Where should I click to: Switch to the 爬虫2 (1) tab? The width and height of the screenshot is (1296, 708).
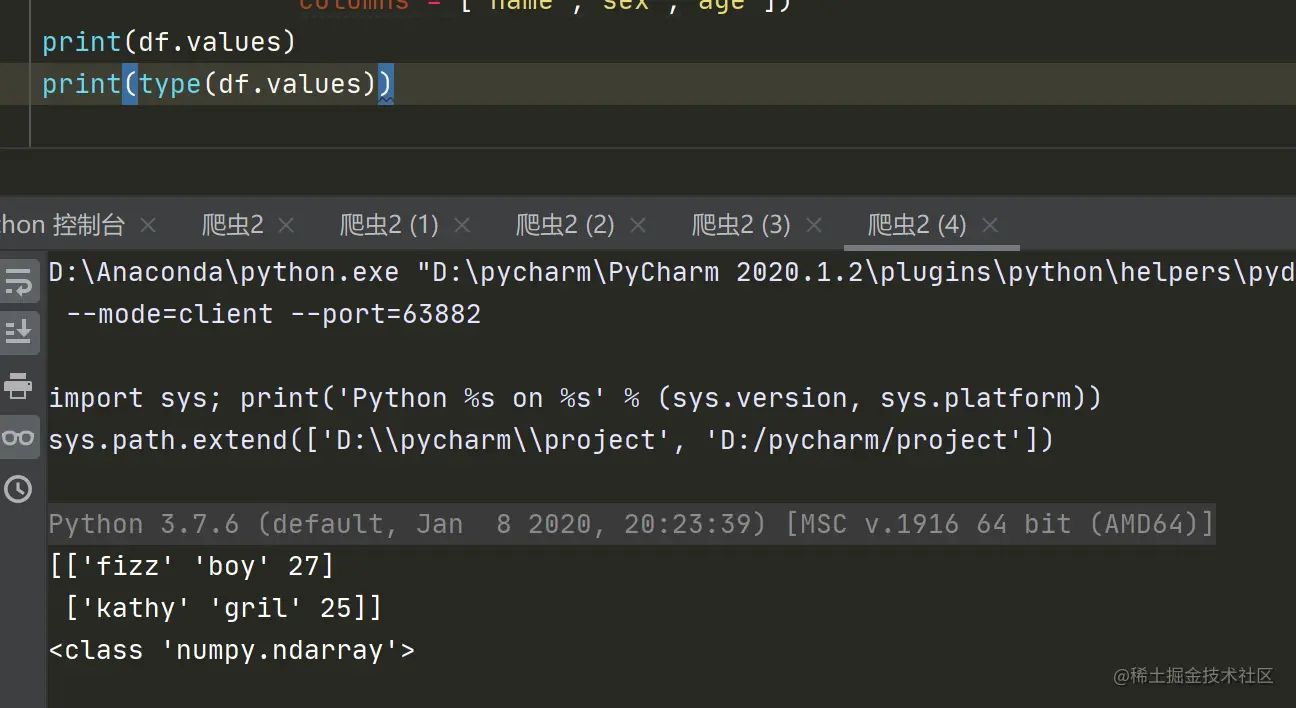pyautogui.click(x=389, y=225)
